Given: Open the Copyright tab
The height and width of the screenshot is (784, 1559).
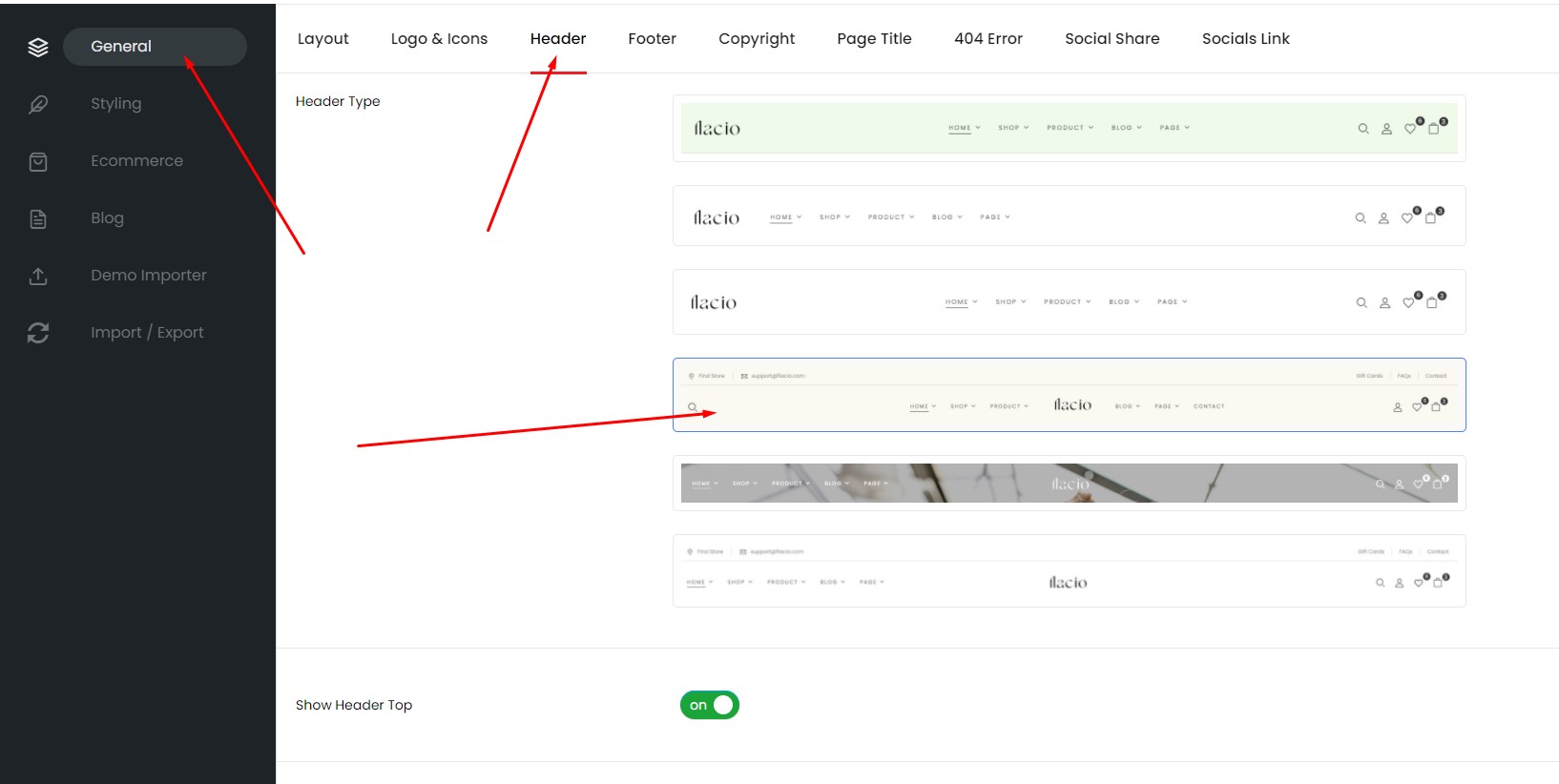Looking at the screenshot, I should (757, 38).
